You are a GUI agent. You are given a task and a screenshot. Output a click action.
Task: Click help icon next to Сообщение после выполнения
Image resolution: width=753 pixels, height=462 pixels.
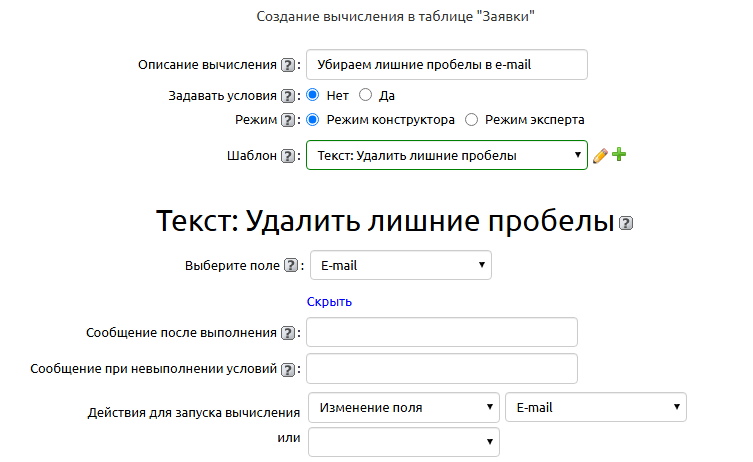[288, 333]
